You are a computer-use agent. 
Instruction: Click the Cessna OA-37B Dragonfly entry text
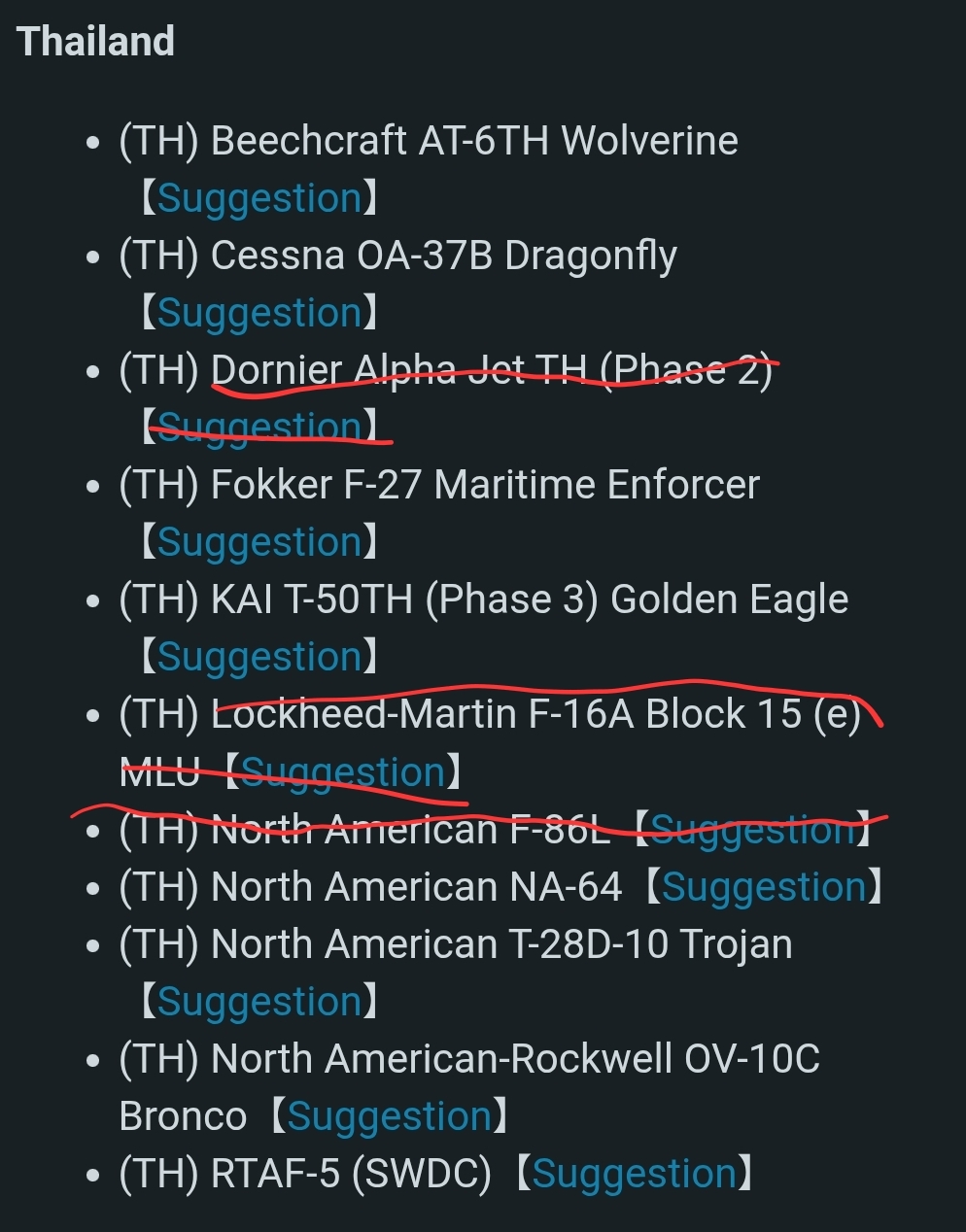pos(398,257)
